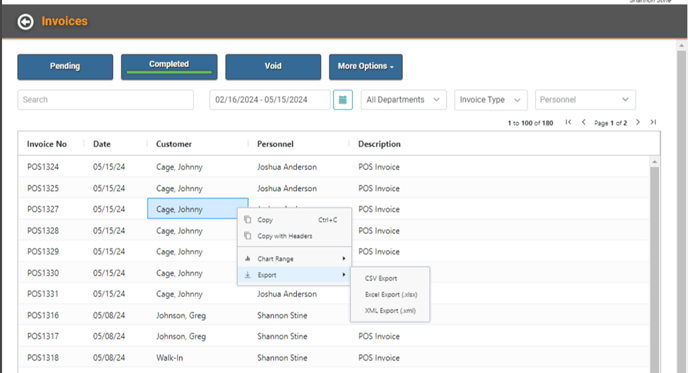Sort by Date column header
Viewport: 688px width, 373px height.
102,144
